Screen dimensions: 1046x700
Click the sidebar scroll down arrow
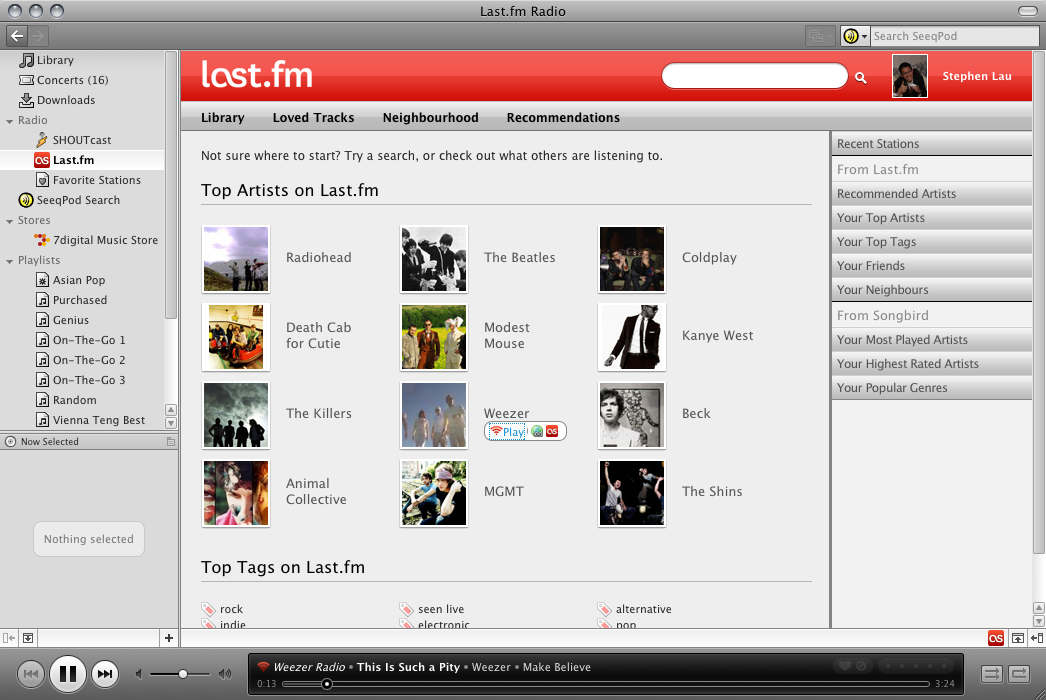171,422
